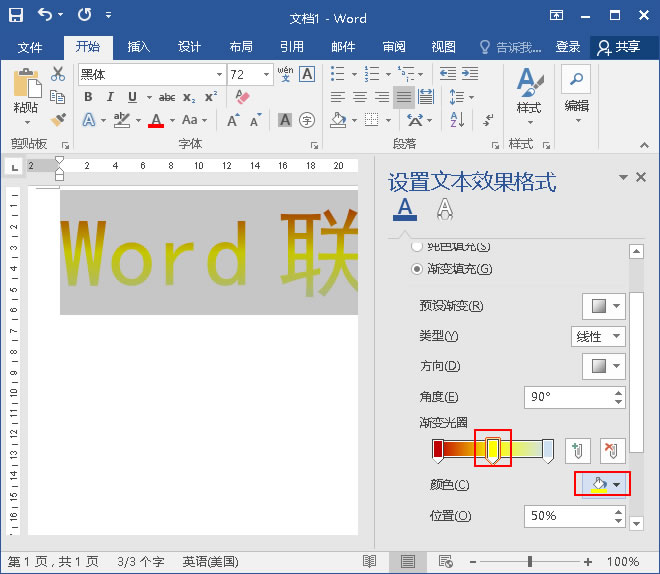Viewport: 660px width, 574px height.
Task: Switch to the 审阅 review tab
Action: (394, 47)
